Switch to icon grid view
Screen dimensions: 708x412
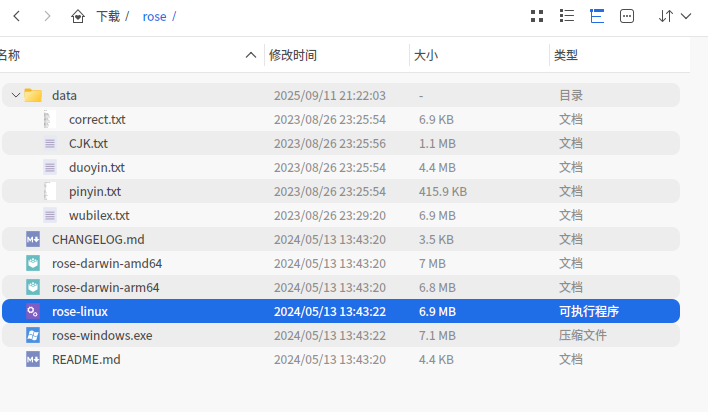[x=536, y=16]
